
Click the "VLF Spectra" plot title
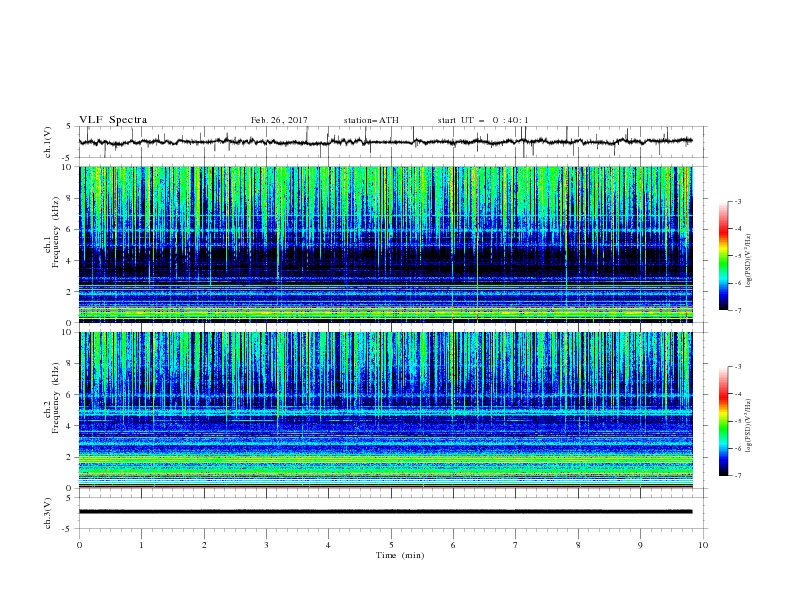point(113,120)
